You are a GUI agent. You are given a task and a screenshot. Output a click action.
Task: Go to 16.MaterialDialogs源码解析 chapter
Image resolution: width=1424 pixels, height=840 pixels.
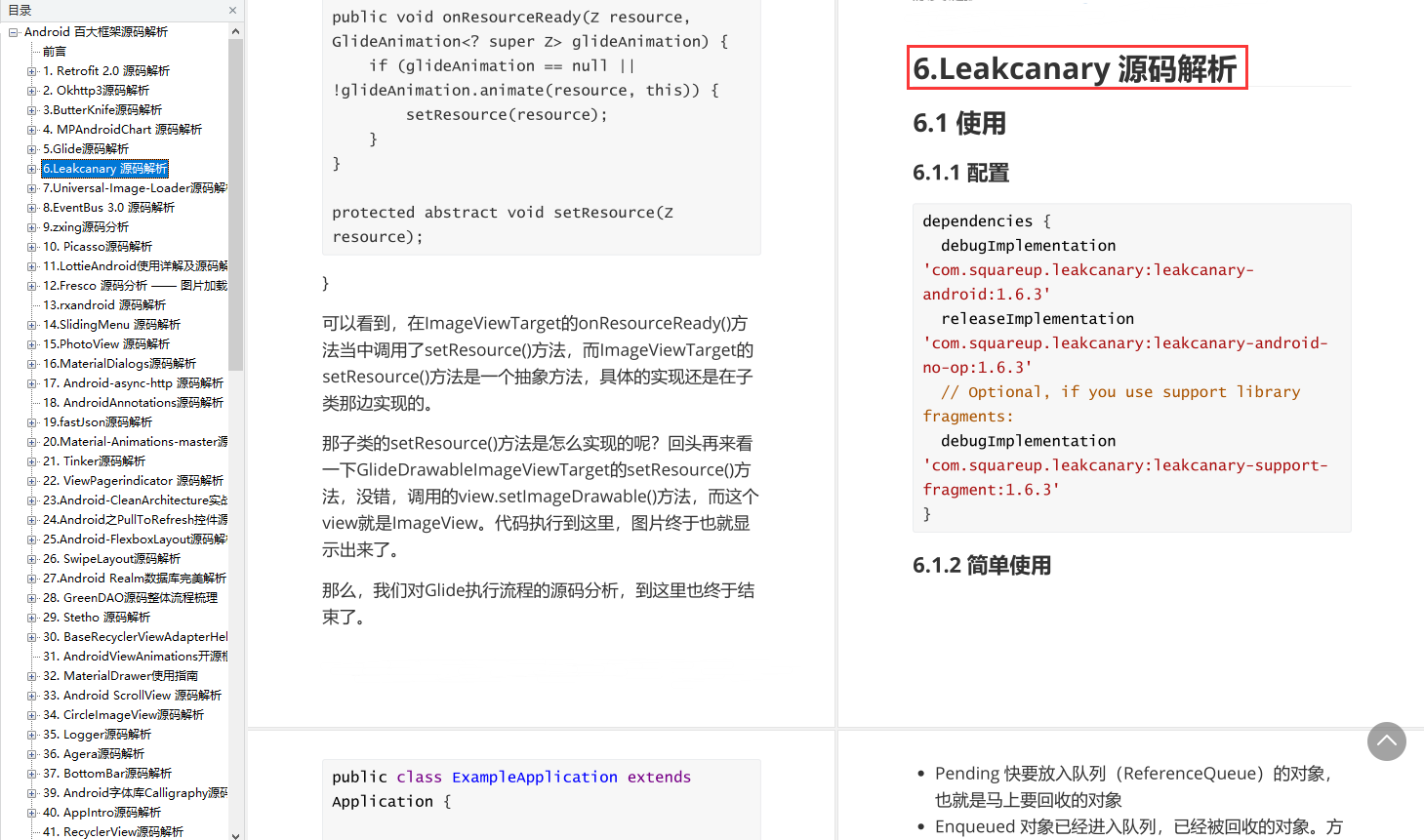pos(119,364)
